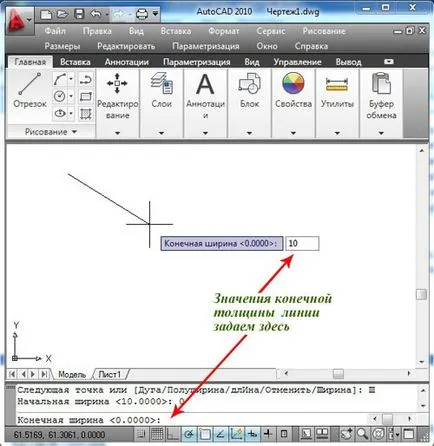Click the Redo arrow icon
This screenshot has height=446, width=434.
click(118, 14)
